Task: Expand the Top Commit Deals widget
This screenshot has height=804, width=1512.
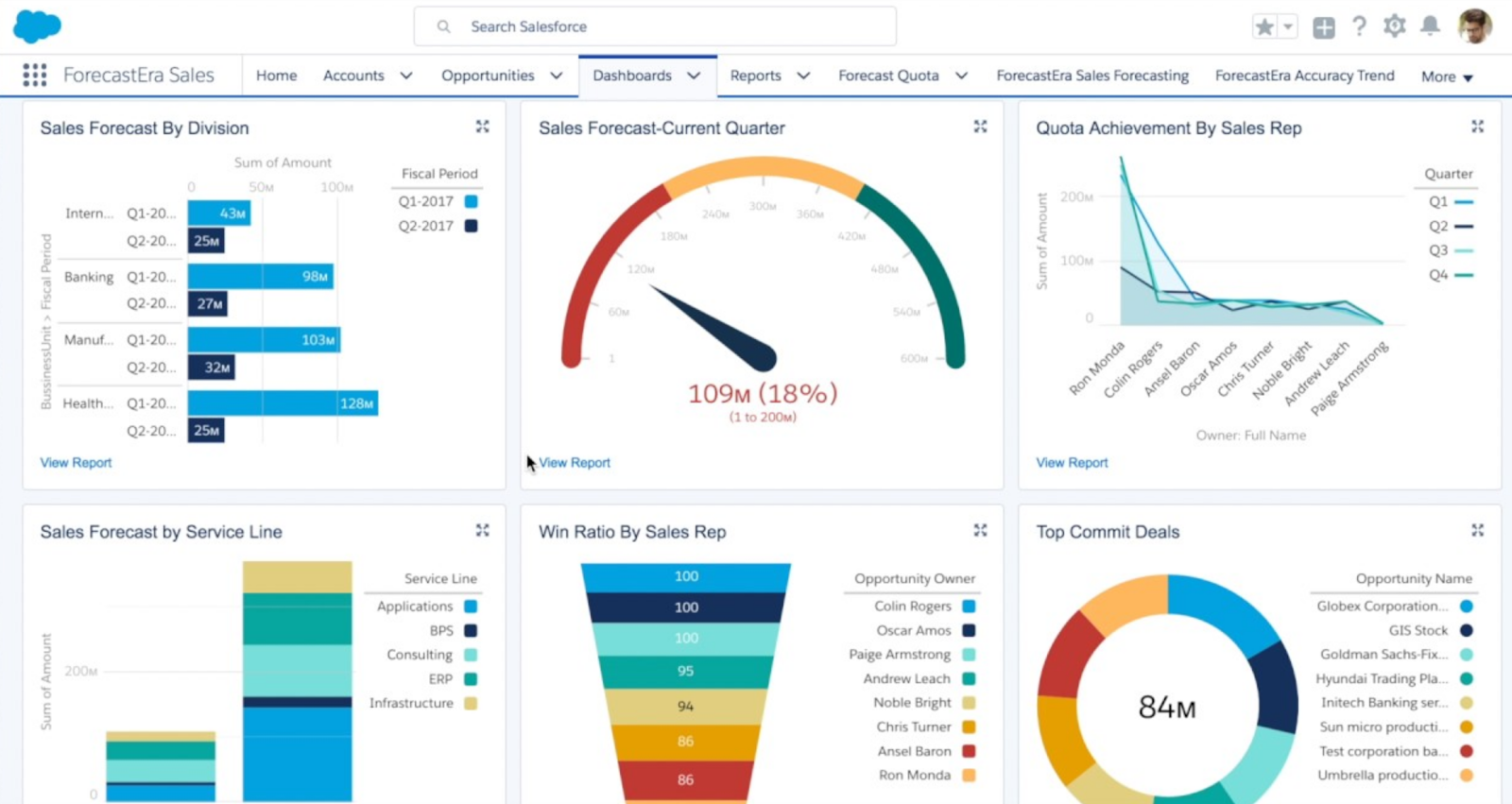Action: click(x=1477, y=531)
